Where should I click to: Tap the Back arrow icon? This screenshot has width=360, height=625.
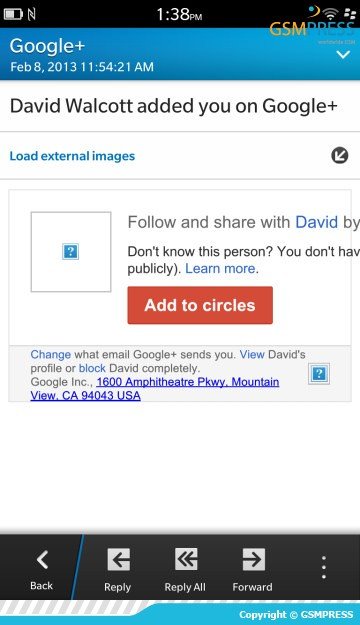pos(42,559)
